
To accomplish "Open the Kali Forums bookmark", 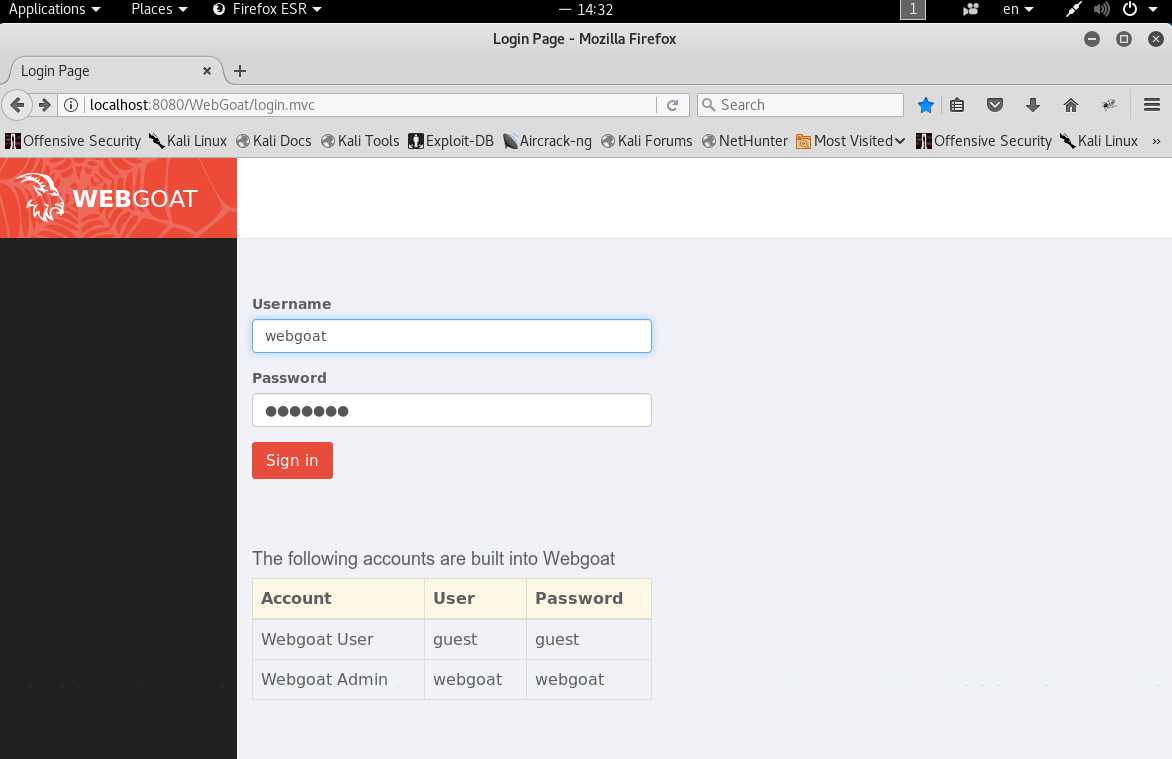I will 647,141.
